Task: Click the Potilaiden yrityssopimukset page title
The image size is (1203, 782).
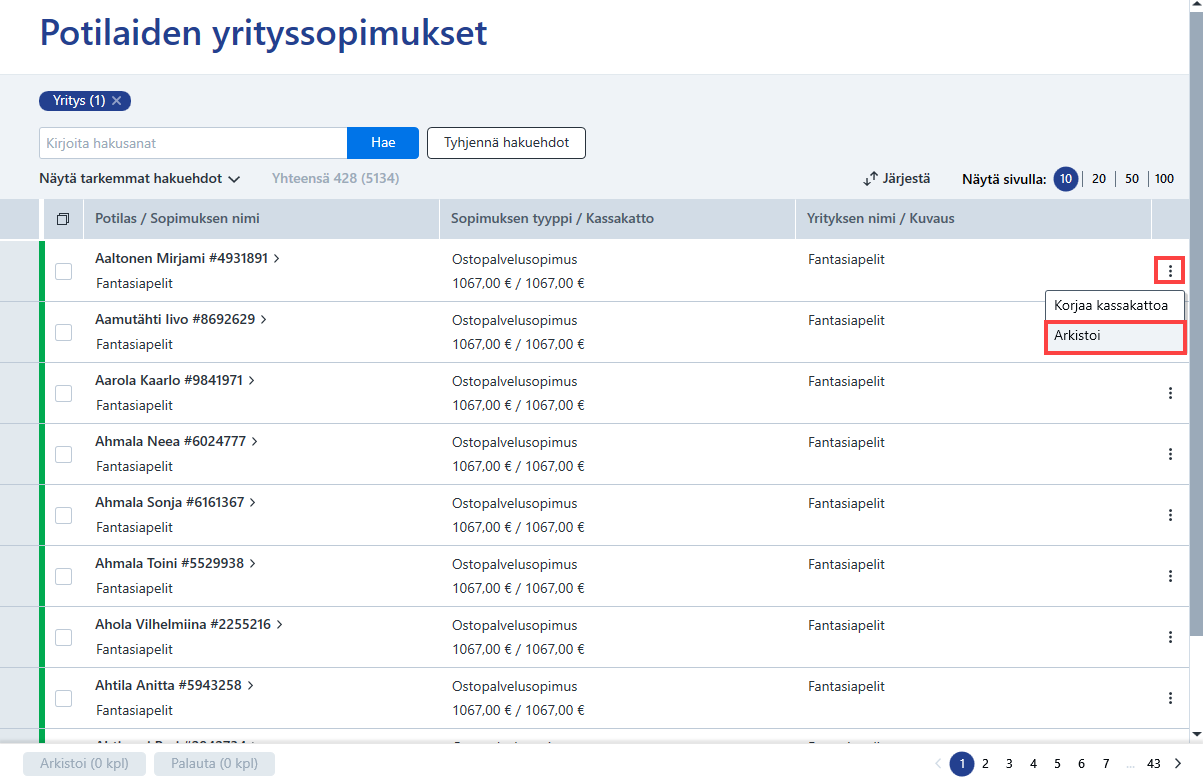Action: tap(263, 33)
